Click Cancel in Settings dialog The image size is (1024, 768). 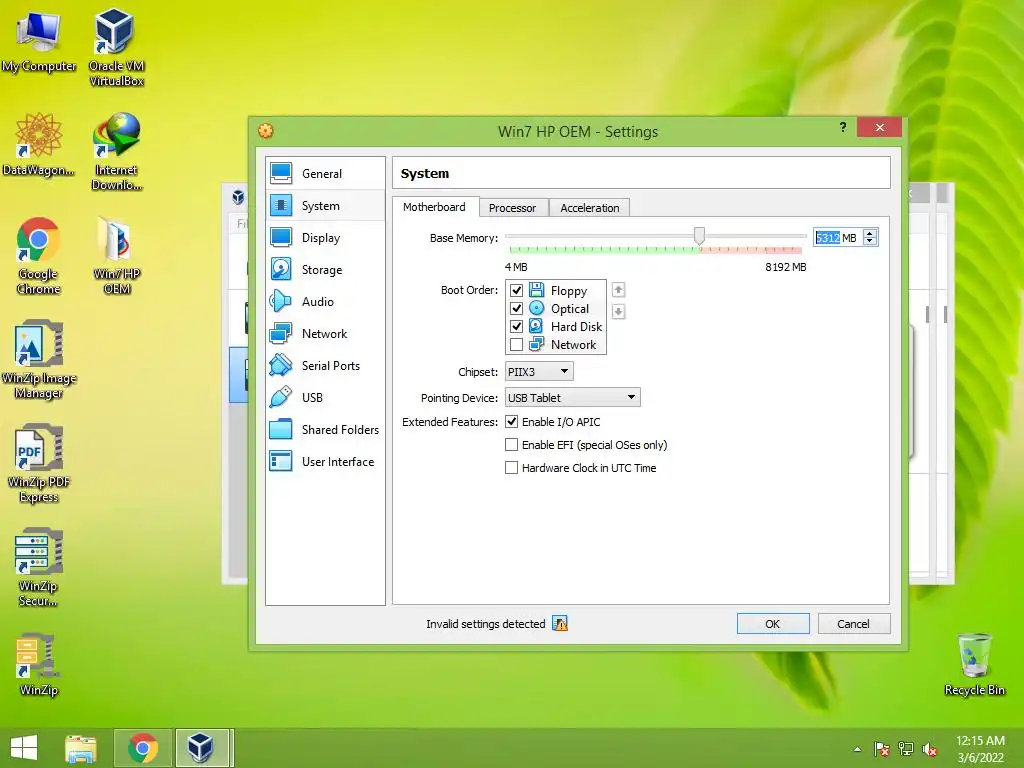pos(854,624)
